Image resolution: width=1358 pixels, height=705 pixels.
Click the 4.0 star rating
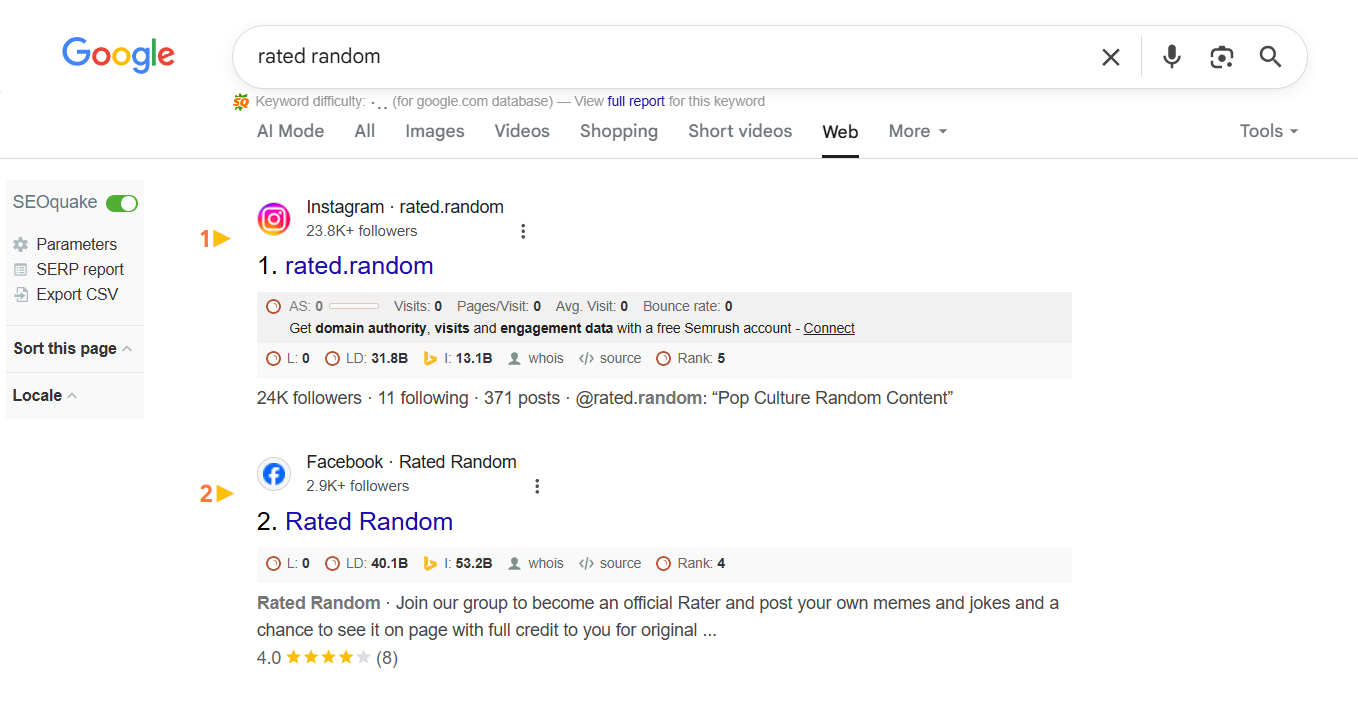328,658
